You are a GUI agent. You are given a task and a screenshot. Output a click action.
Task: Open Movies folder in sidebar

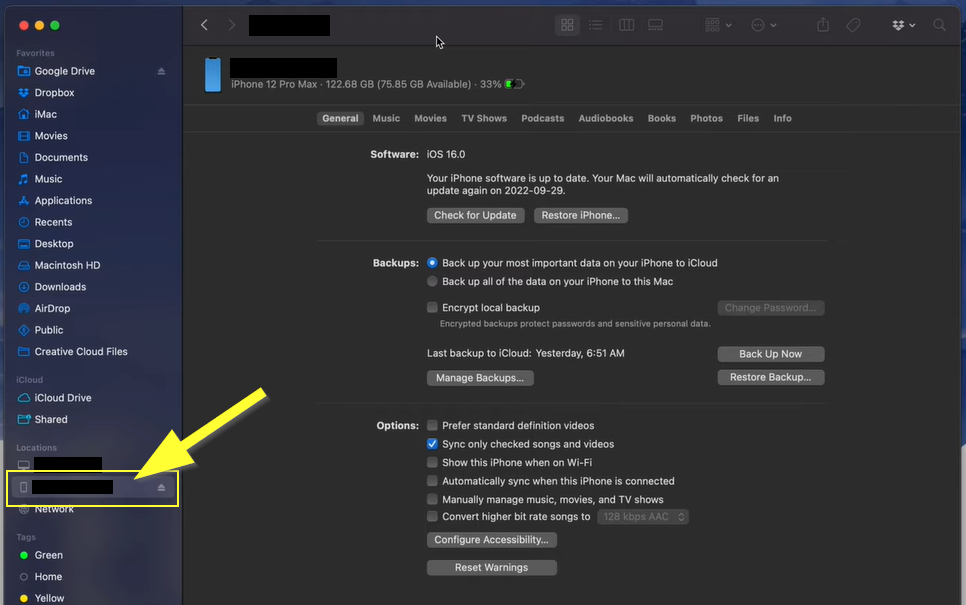pos(51,136)
